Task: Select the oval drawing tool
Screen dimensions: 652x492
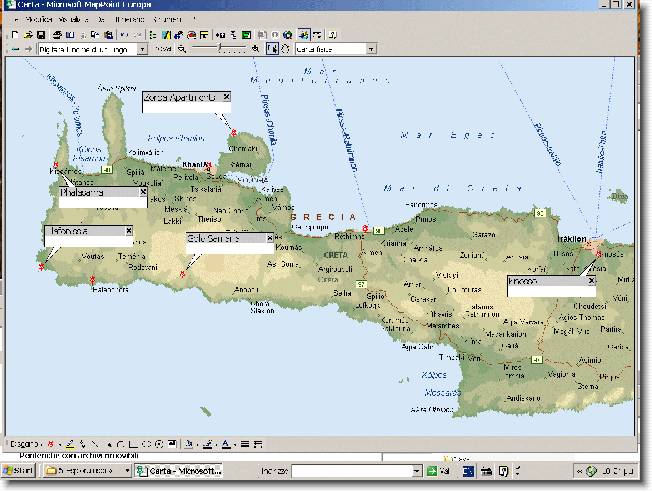Action: (146, 444)
